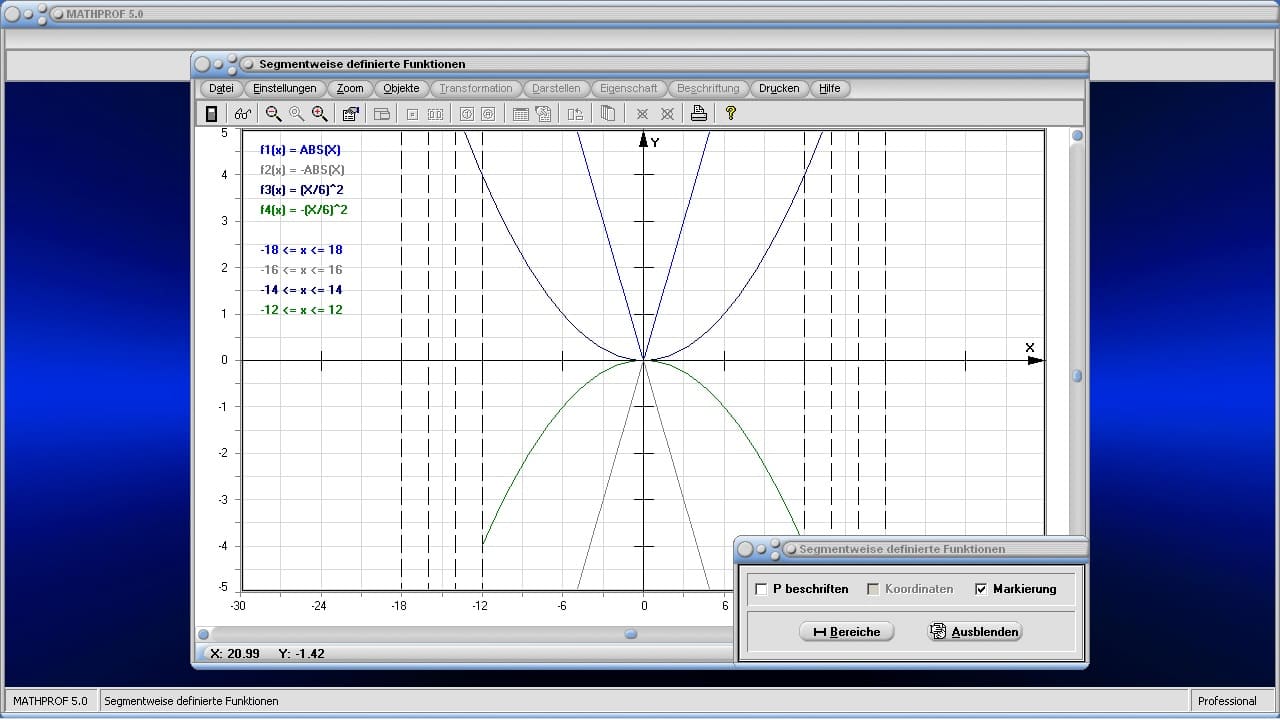The height and width of the screenshot is (720, 1280).
Task: Open the Zoom menu
Action: [350, 88]
